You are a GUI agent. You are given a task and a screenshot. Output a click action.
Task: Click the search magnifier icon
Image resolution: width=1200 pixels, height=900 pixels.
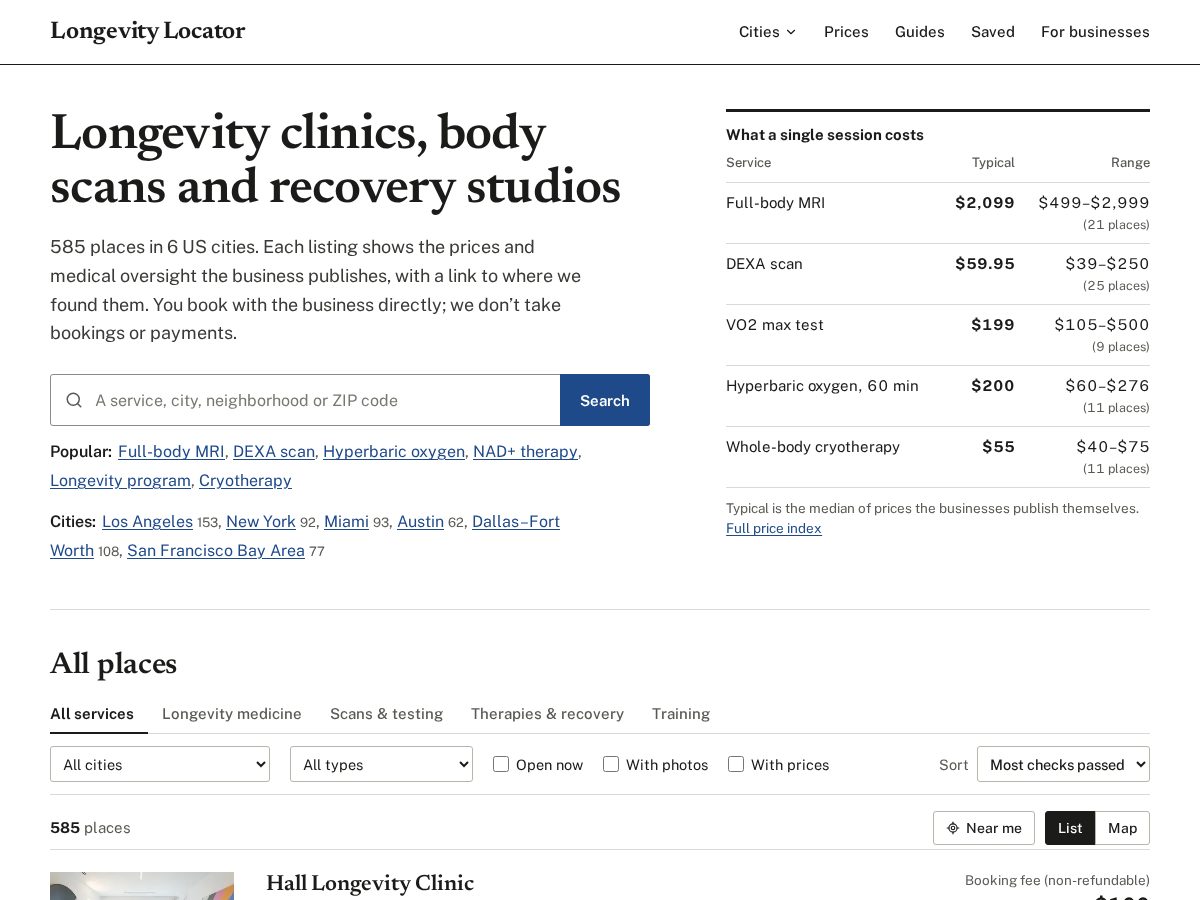[x=74, y=400]
